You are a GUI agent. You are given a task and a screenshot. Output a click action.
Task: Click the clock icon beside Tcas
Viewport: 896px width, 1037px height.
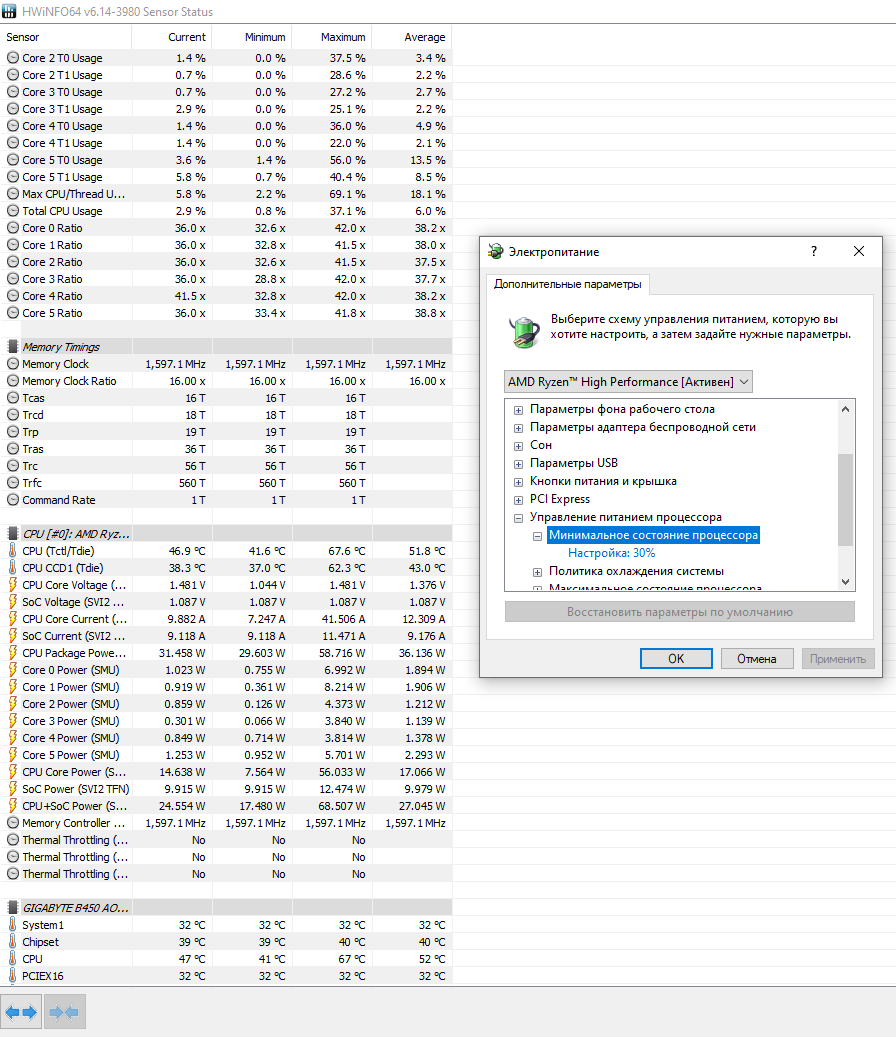pos(13,397)
